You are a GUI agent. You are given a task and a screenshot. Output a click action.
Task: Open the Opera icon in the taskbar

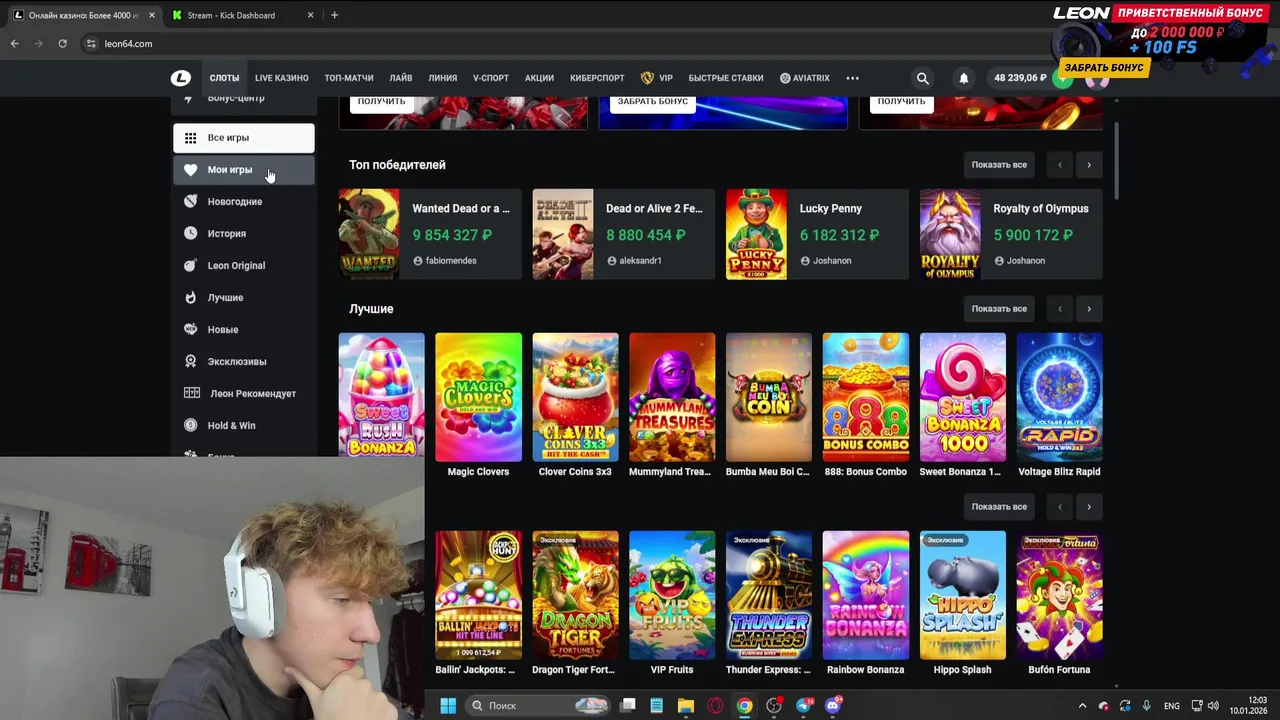tap(715, 706)
